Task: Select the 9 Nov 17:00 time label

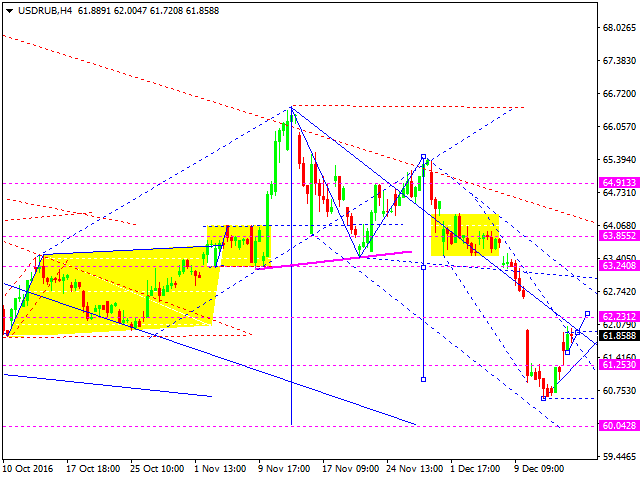Action: (x=284, y=469)
